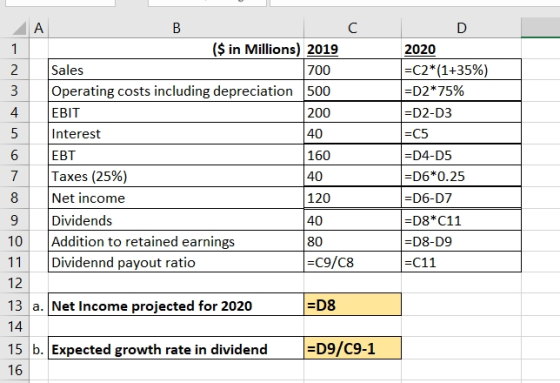
Task: Select cell containing 80
Action: 352,241
